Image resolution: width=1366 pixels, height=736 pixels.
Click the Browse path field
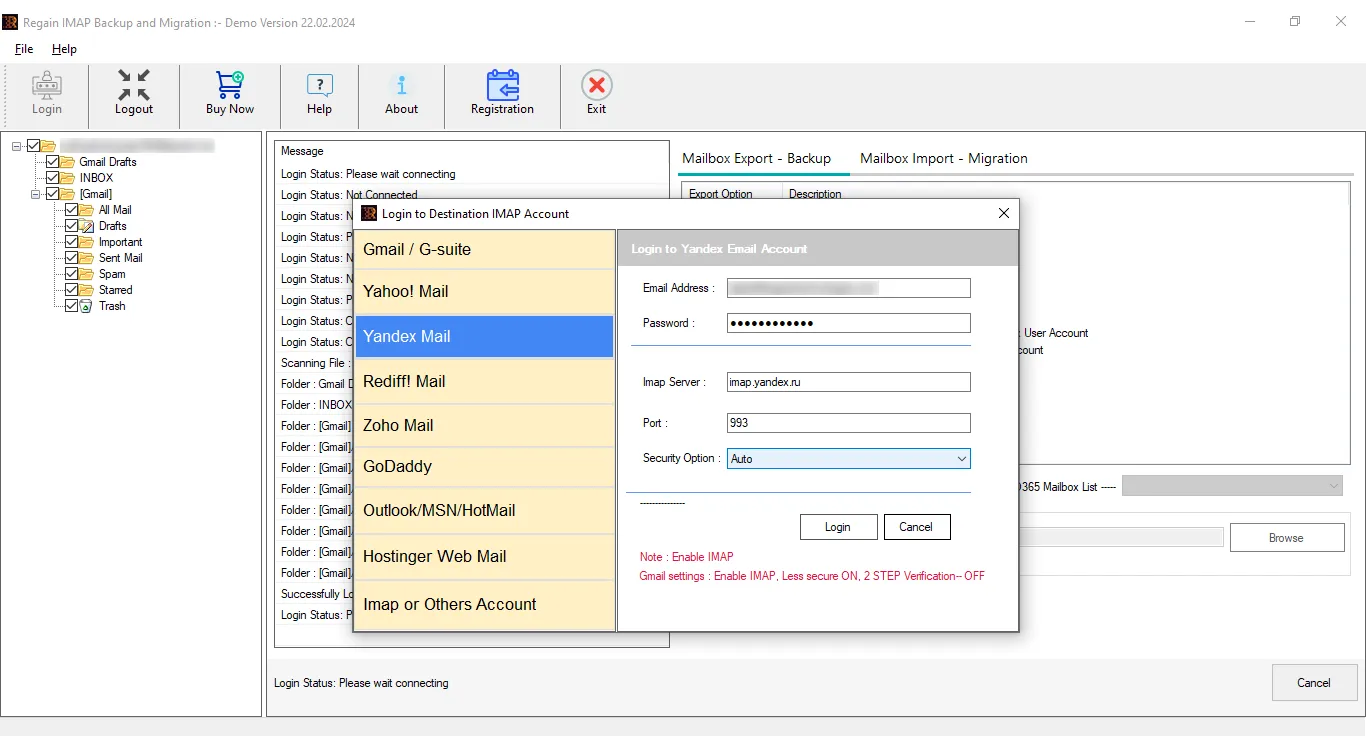1120,537
